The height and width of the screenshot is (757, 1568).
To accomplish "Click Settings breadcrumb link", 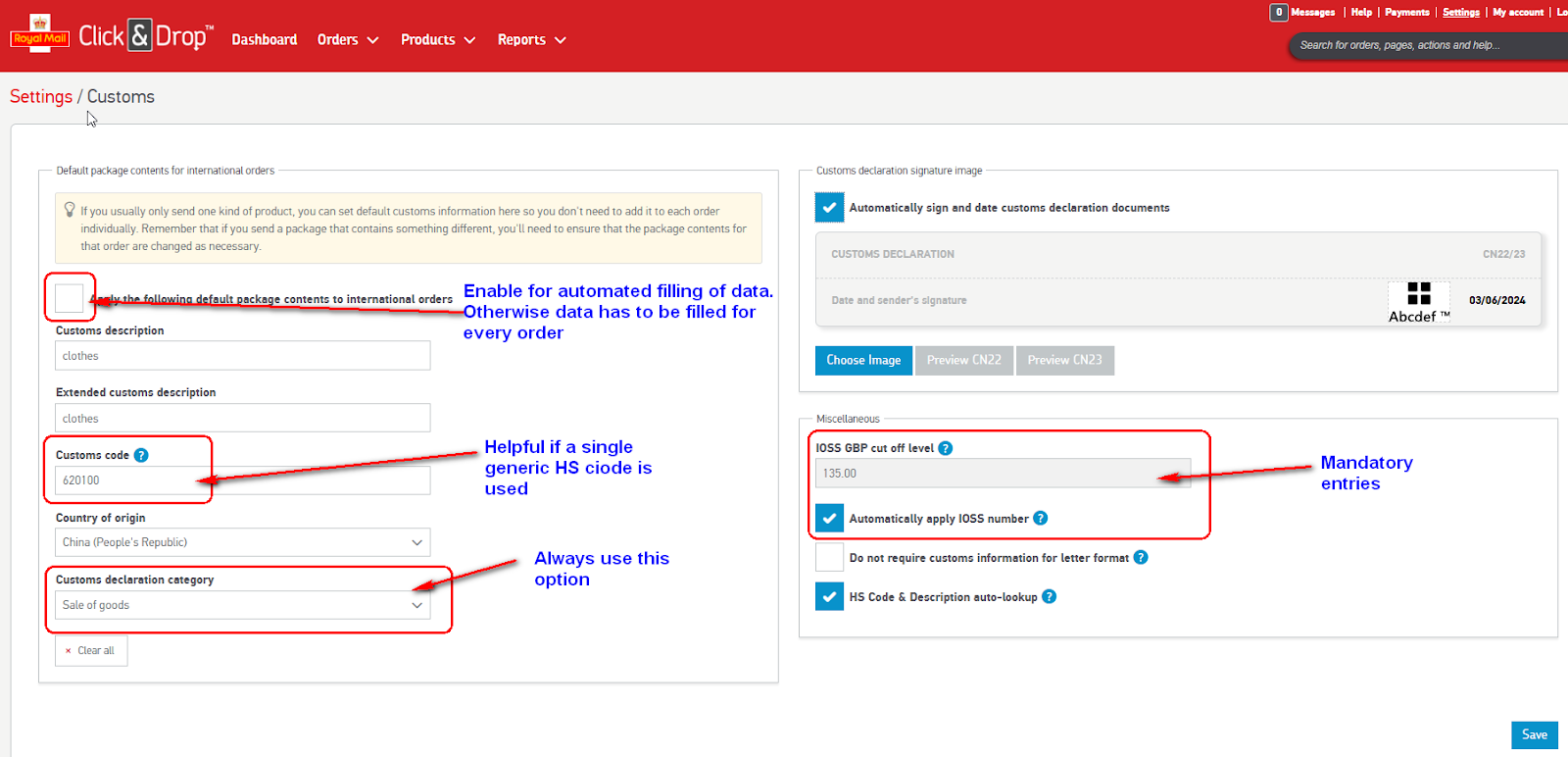I will [41, 96].
